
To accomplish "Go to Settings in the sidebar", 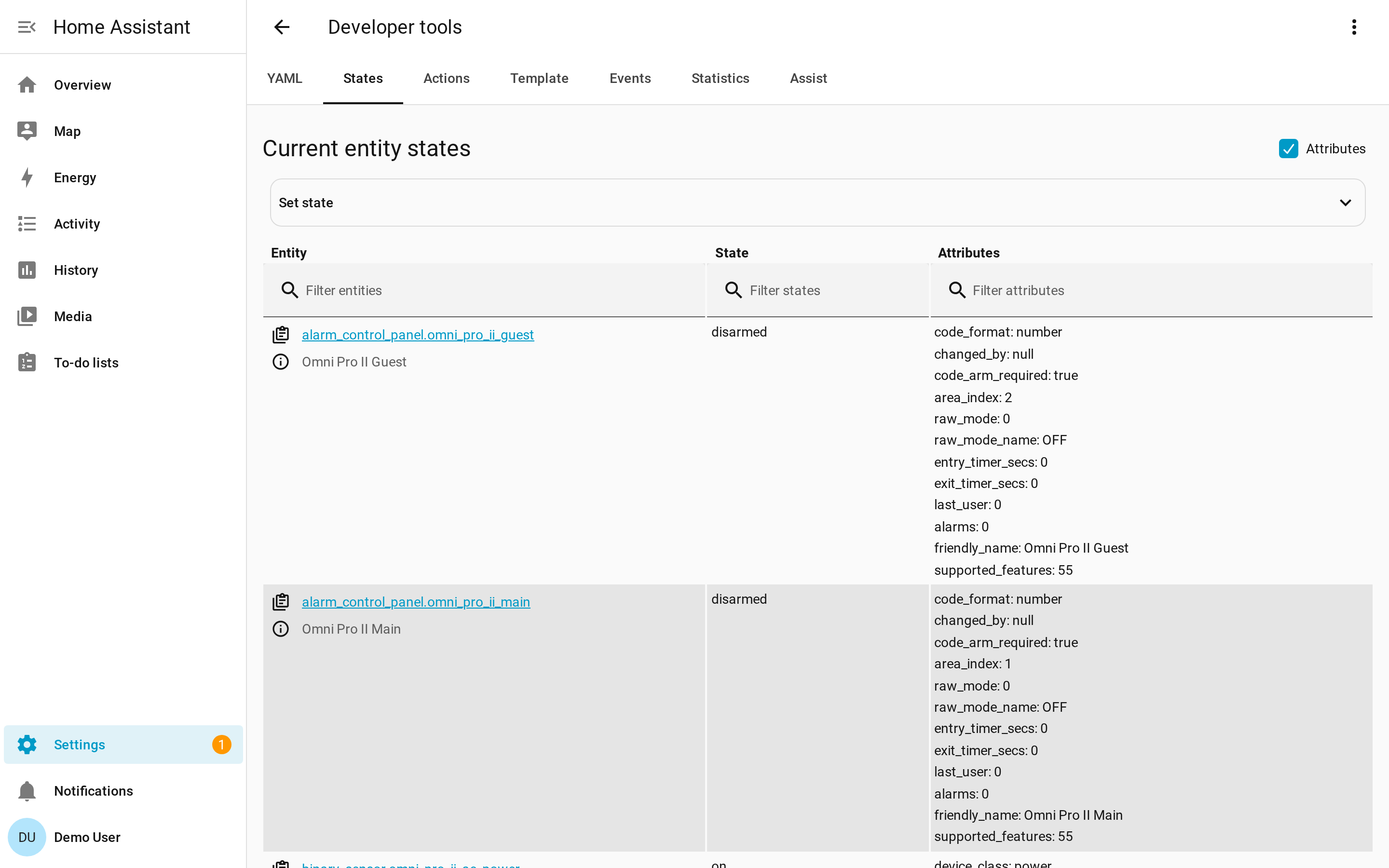I will pos(123,745).
